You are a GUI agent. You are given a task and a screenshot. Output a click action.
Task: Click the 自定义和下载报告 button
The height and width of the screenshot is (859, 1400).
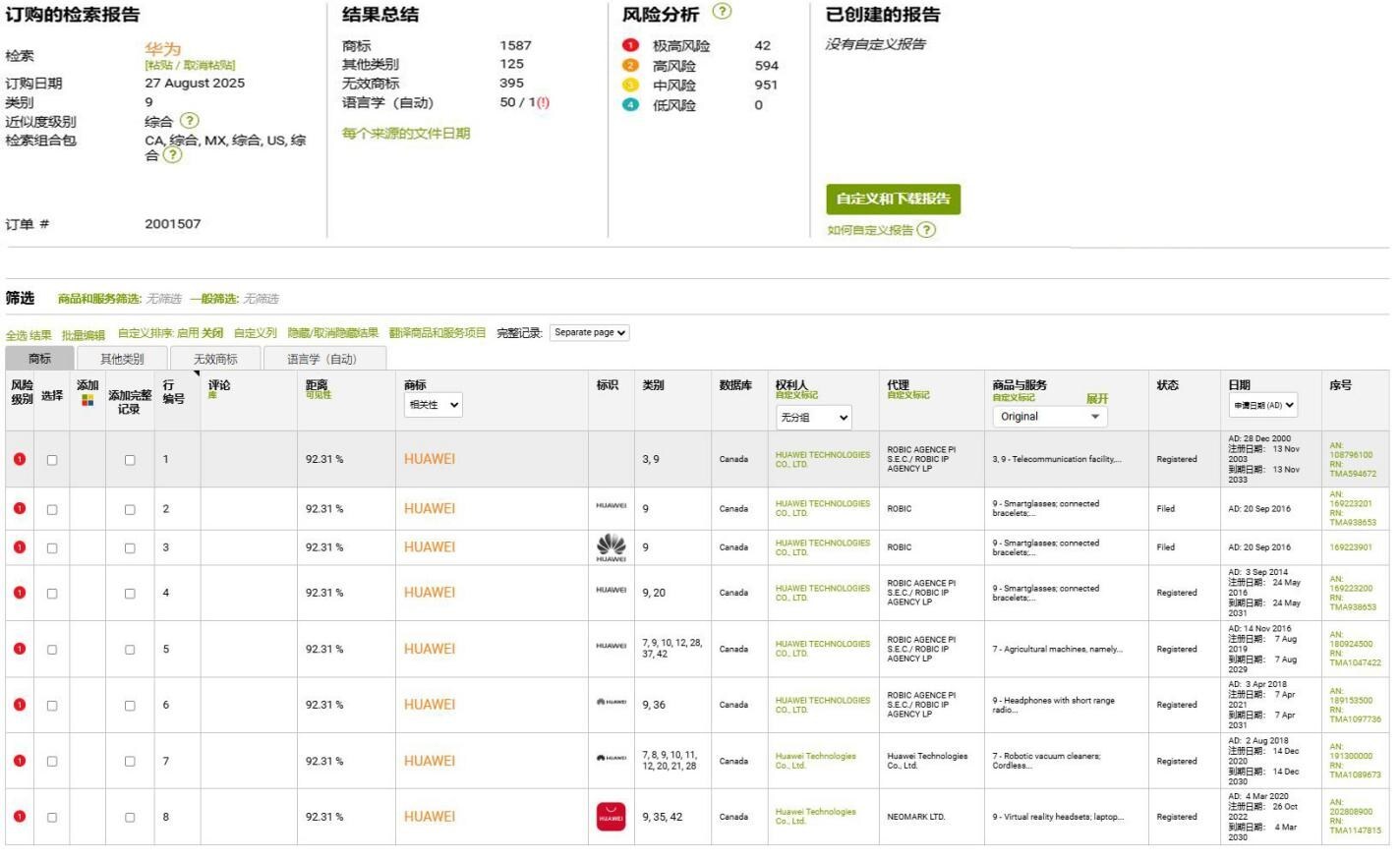(893, 199)
